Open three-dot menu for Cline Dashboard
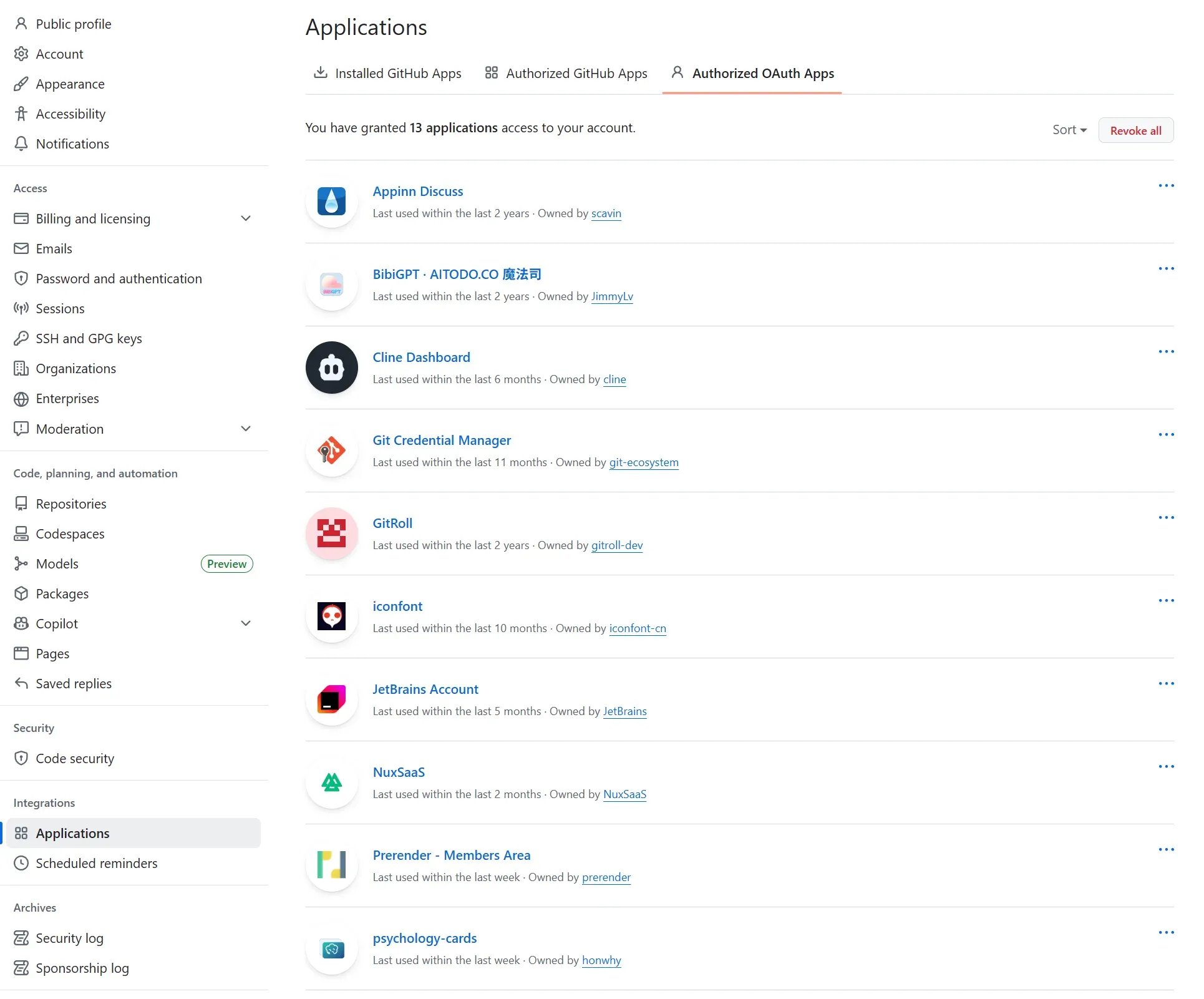The image size is (1204, 999). pyautogui.click(x=1165, y=352)
